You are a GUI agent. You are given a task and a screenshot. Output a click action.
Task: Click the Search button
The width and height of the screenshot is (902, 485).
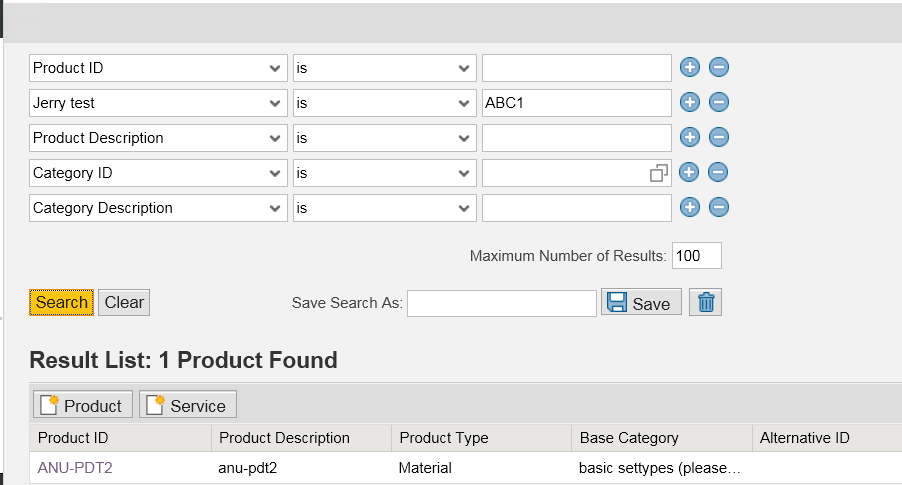coord(62,303)
